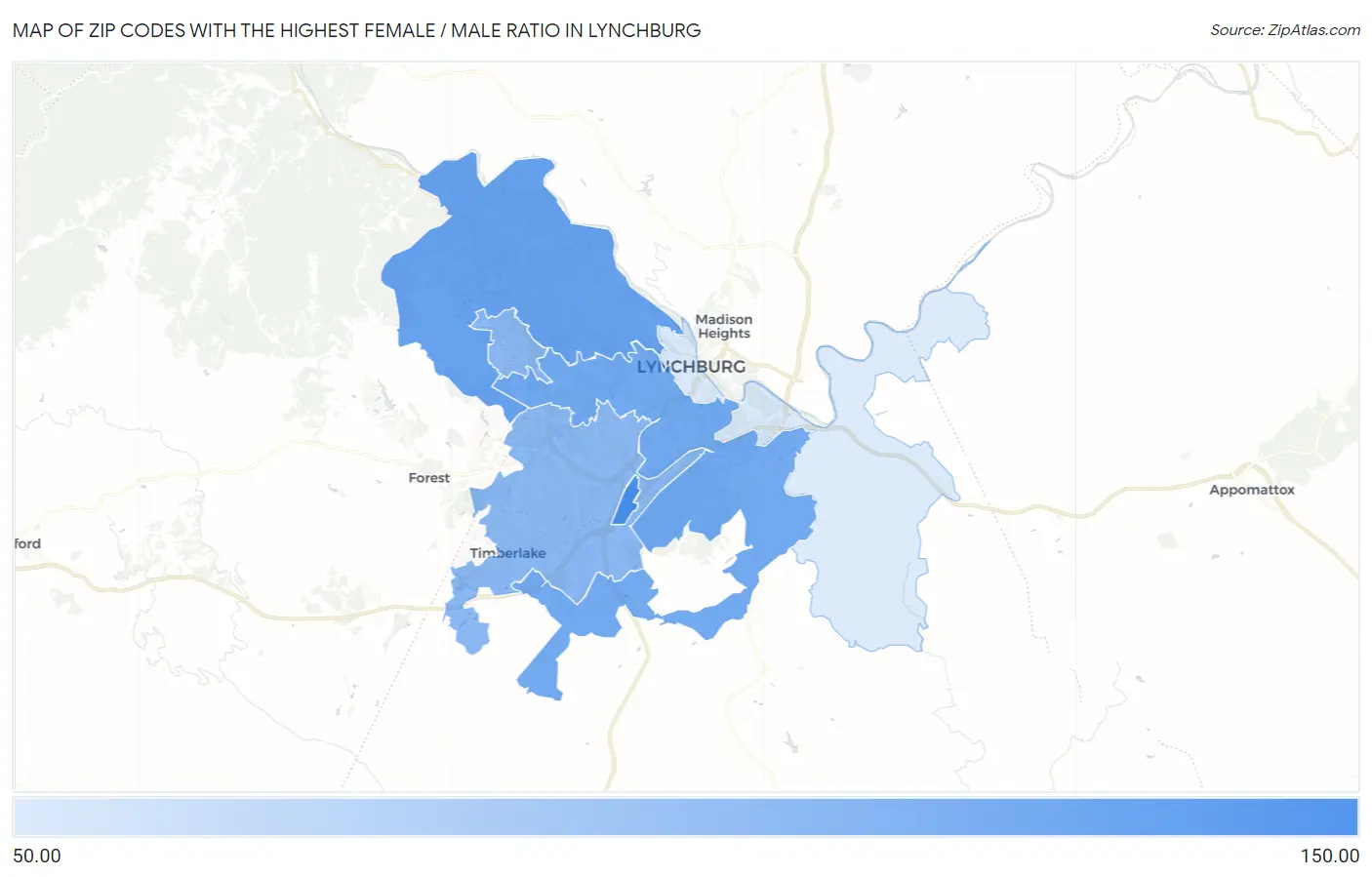Click the Madison Heights map label
Screen dimensions: 1372x877
pyautogui.click(x=724, y=326)
